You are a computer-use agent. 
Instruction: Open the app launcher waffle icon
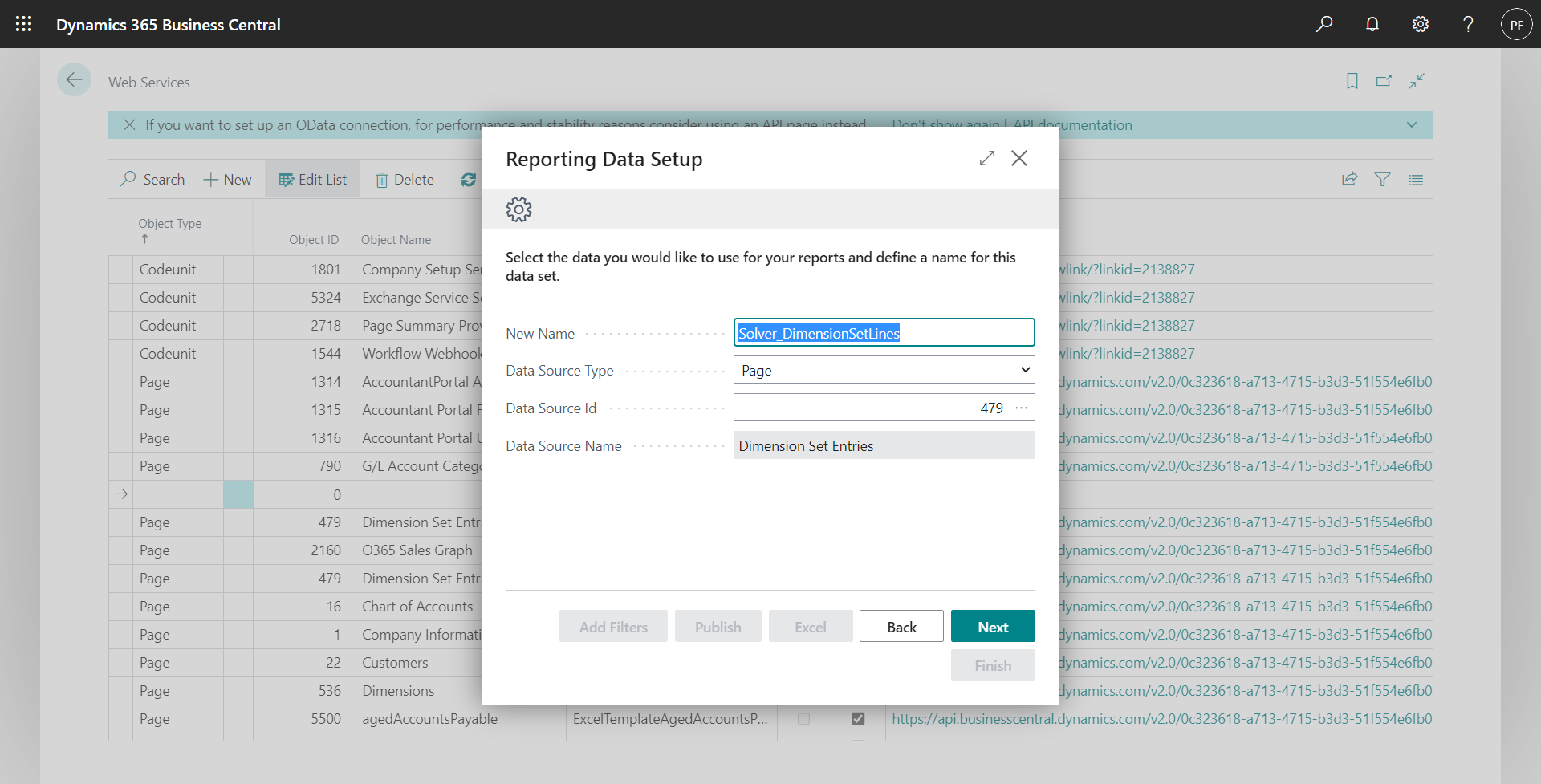(x=24, y=24)
